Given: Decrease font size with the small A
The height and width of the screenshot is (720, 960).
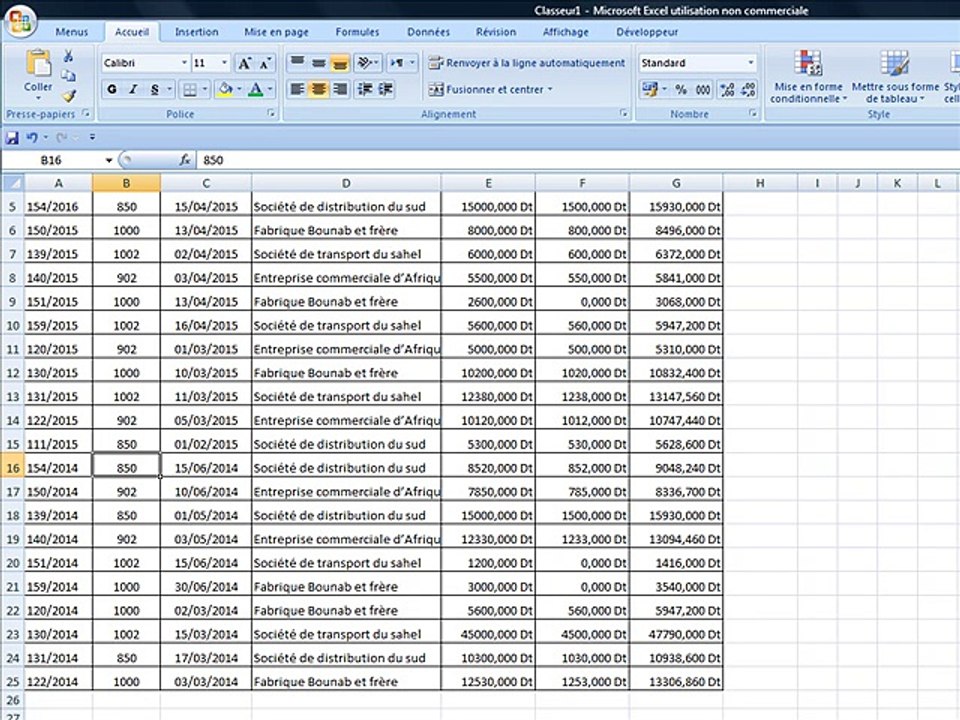Looking at the screenshot, I should (x=265, y=63).
